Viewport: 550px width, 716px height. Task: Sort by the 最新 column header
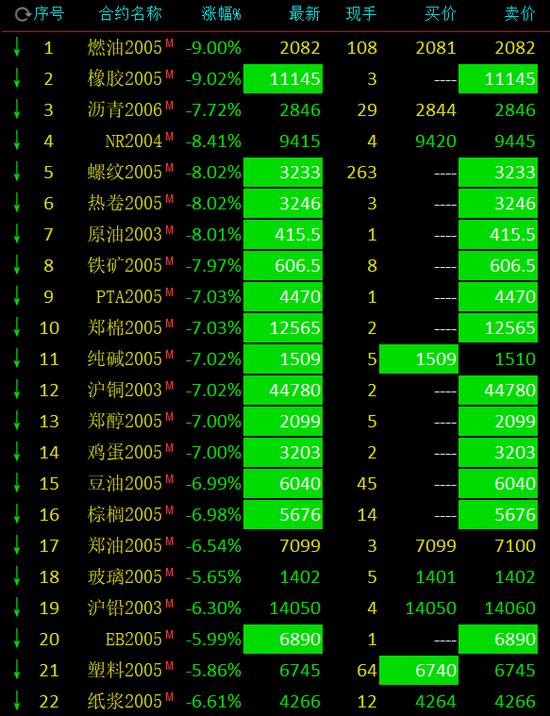click(x=305, y=14)
